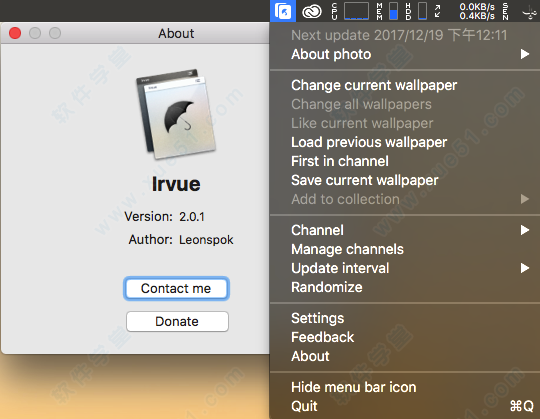The width and height of the screenshot is (540, 419).
Task: Expand the About photo submenu arrow
Action: (x=525, y=54)
